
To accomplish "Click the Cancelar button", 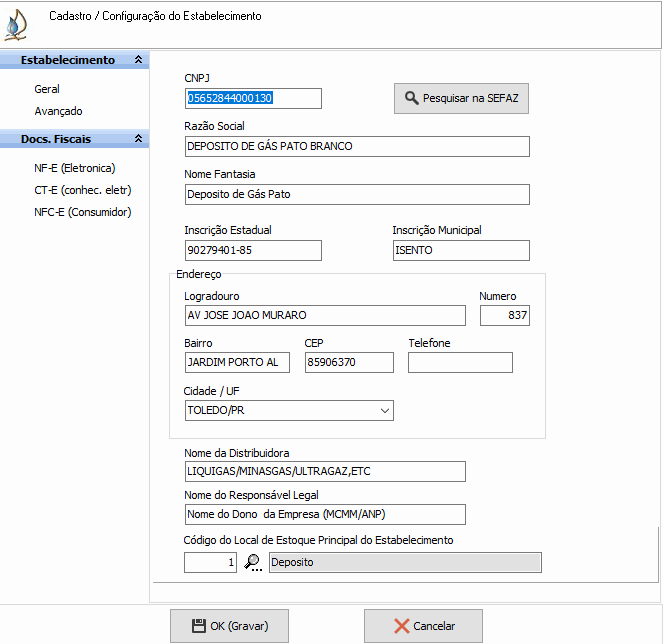I will pos(423,626).
